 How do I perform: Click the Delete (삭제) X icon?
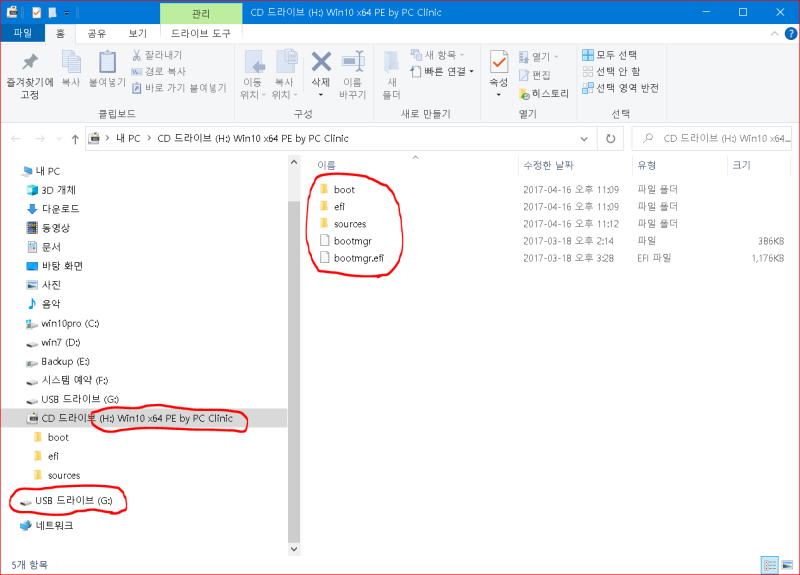[x=321, y=62]
